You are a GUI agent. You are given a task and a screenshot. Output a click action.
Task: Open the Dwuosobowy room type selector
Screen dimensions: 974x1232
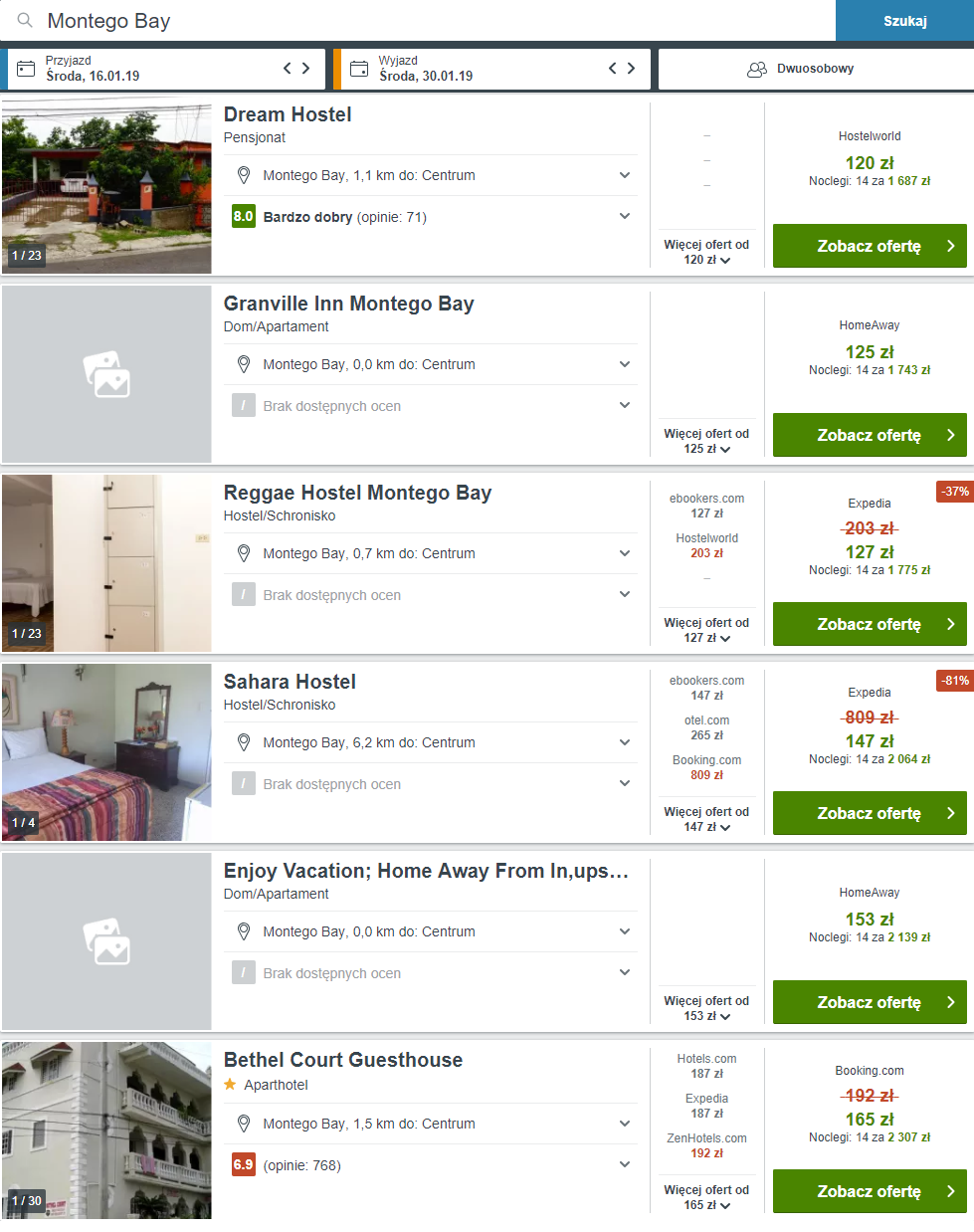tap(815, 69)
